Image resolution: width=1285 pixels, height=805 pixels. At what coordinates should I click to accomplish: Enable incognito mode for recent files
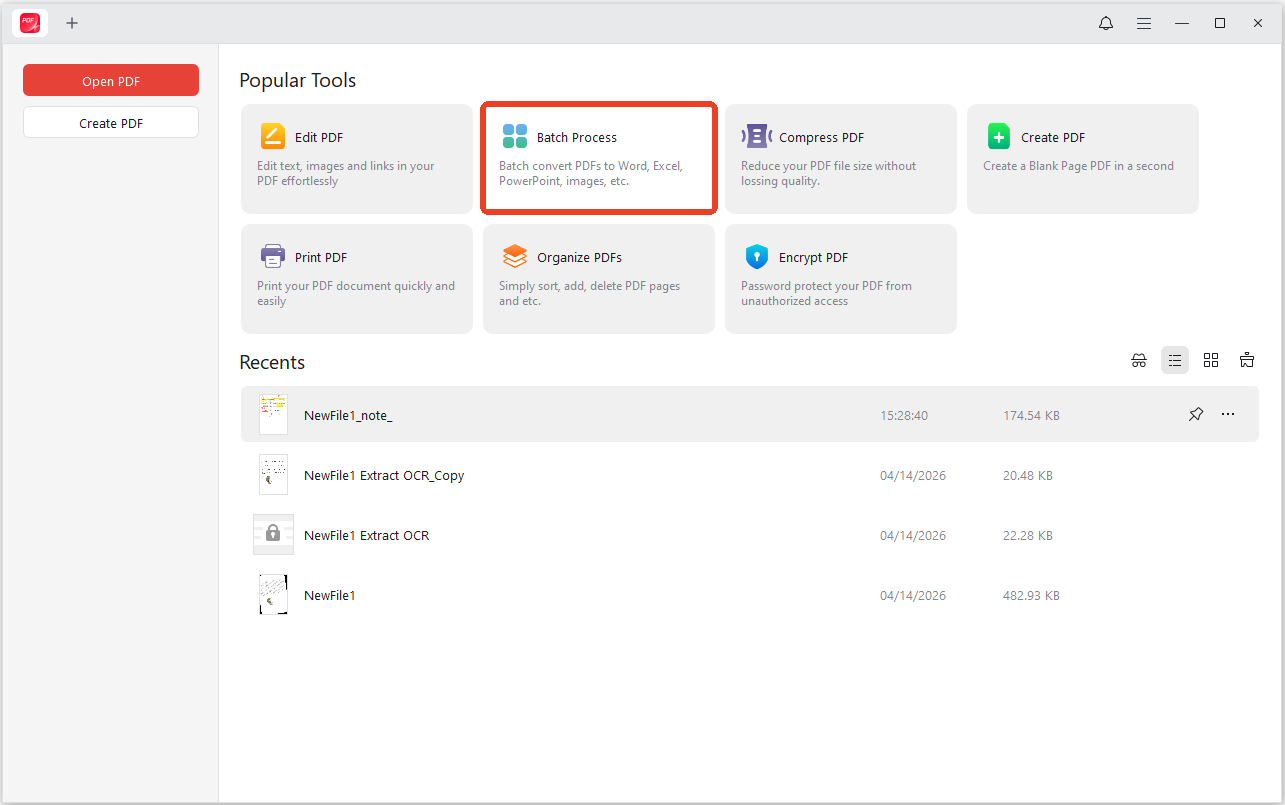click(x=1139, y=359)
